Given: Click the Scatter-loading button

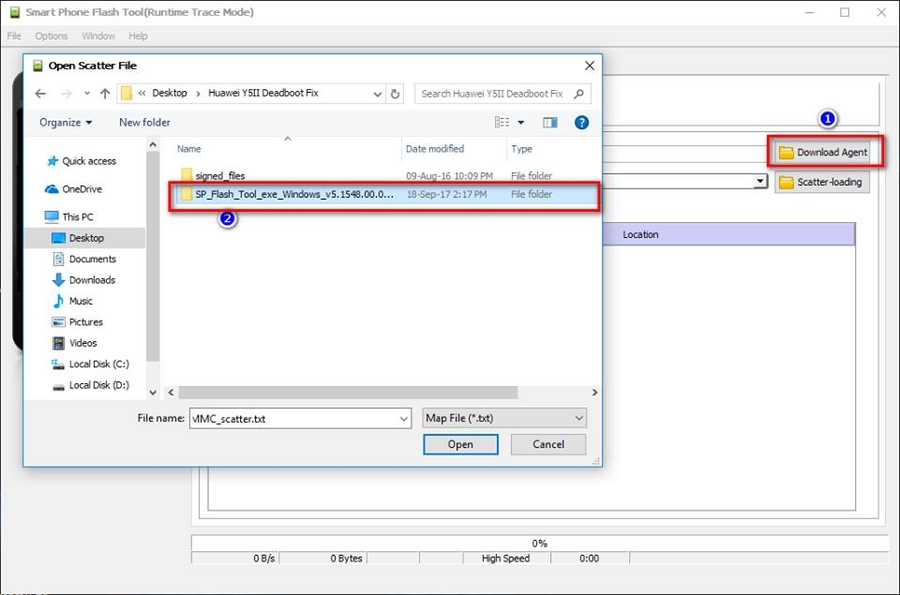Looking at the screenshot, I should click(x=822, y=182).
